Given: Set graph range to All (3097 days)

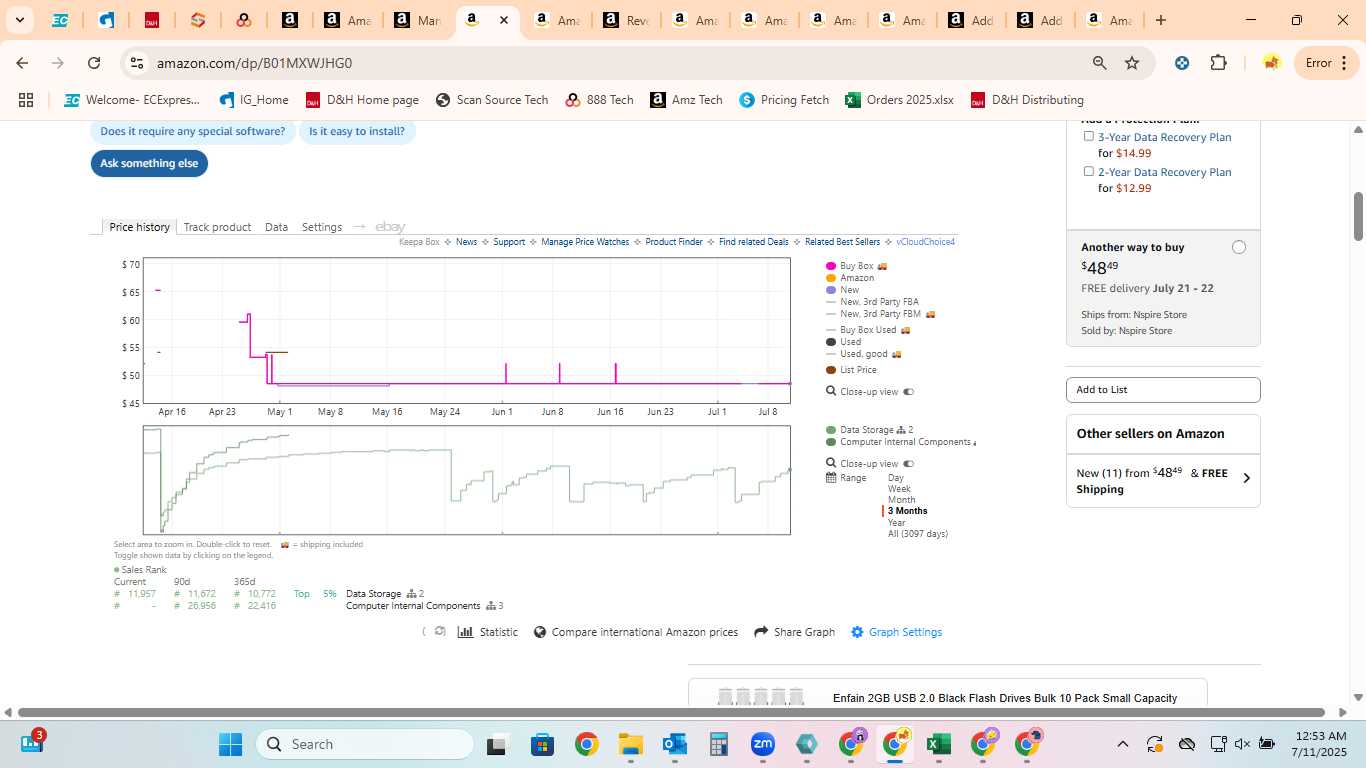Looking at the screenshot, I should coord(917,534).
